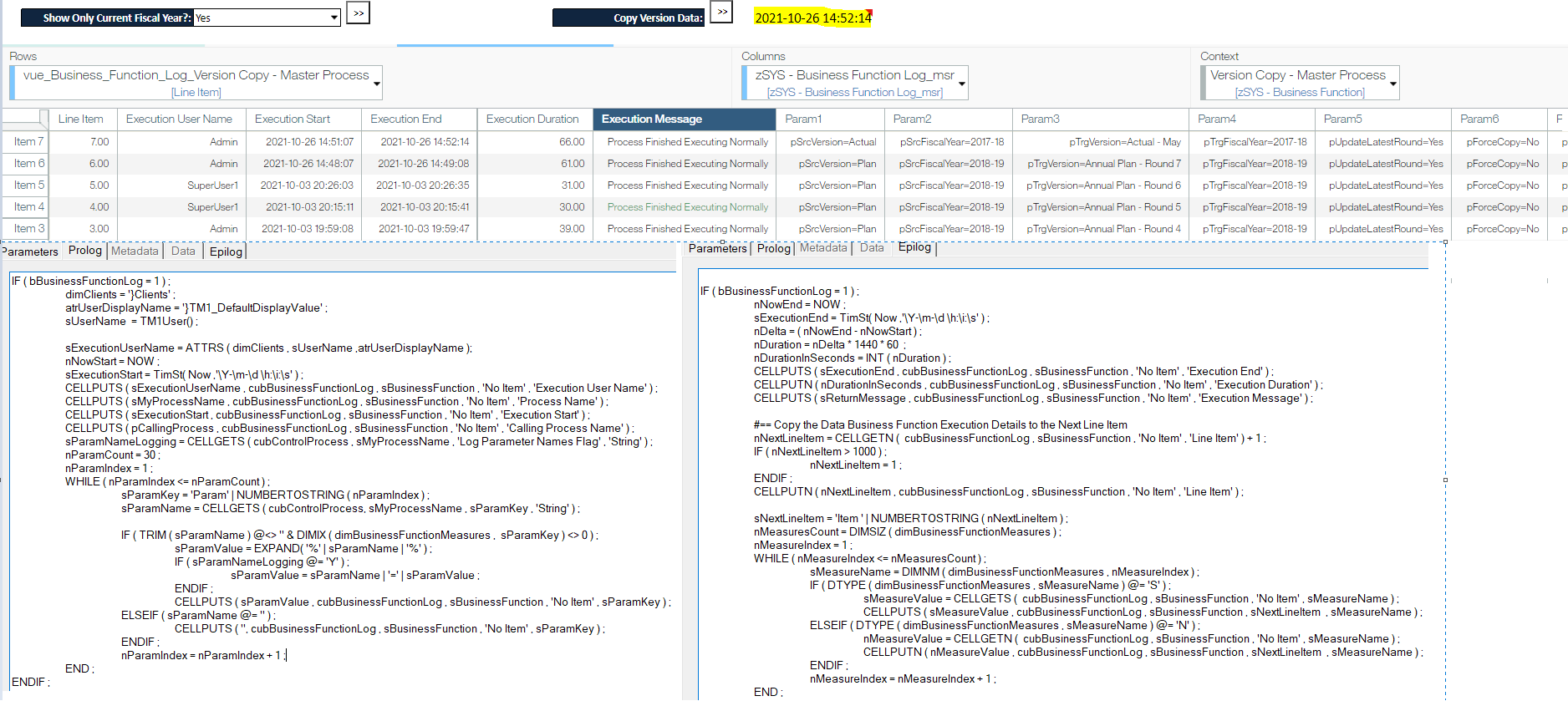Select the Execution Message column header
This screenshot has height=701, width=1568.
(x=685, y=119)
